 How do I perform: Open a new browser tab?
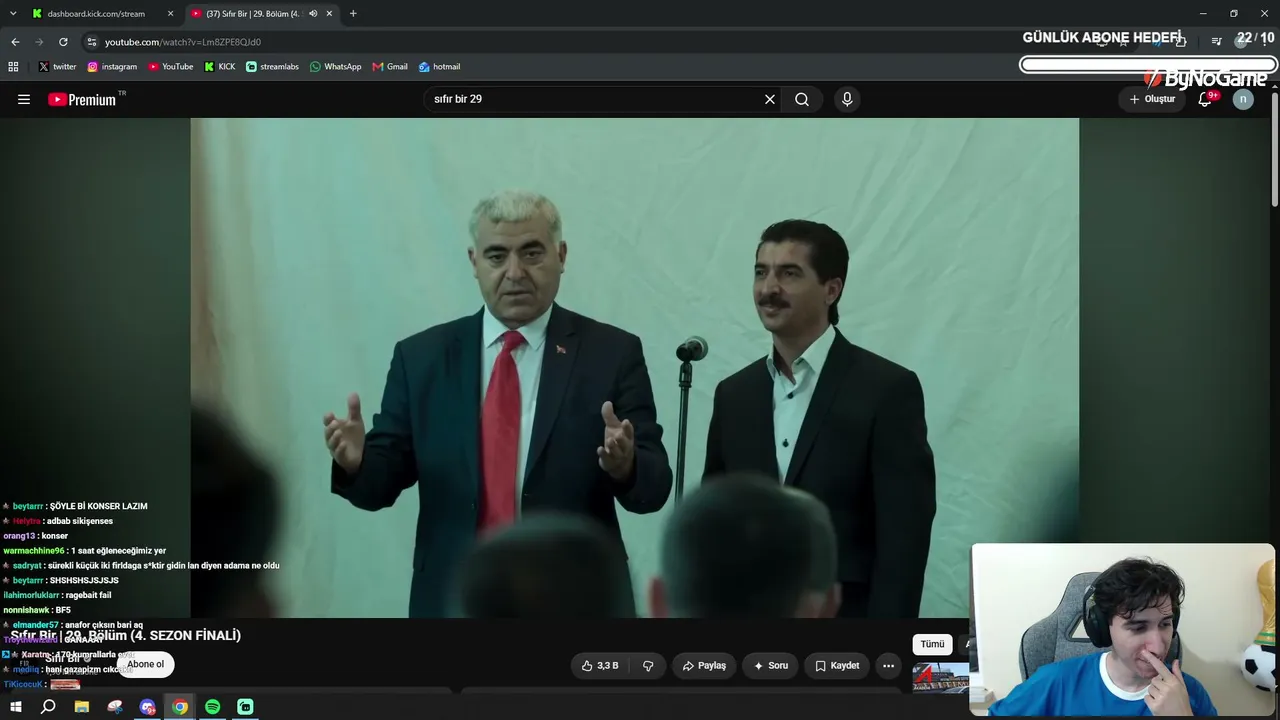tap(353, 14)
